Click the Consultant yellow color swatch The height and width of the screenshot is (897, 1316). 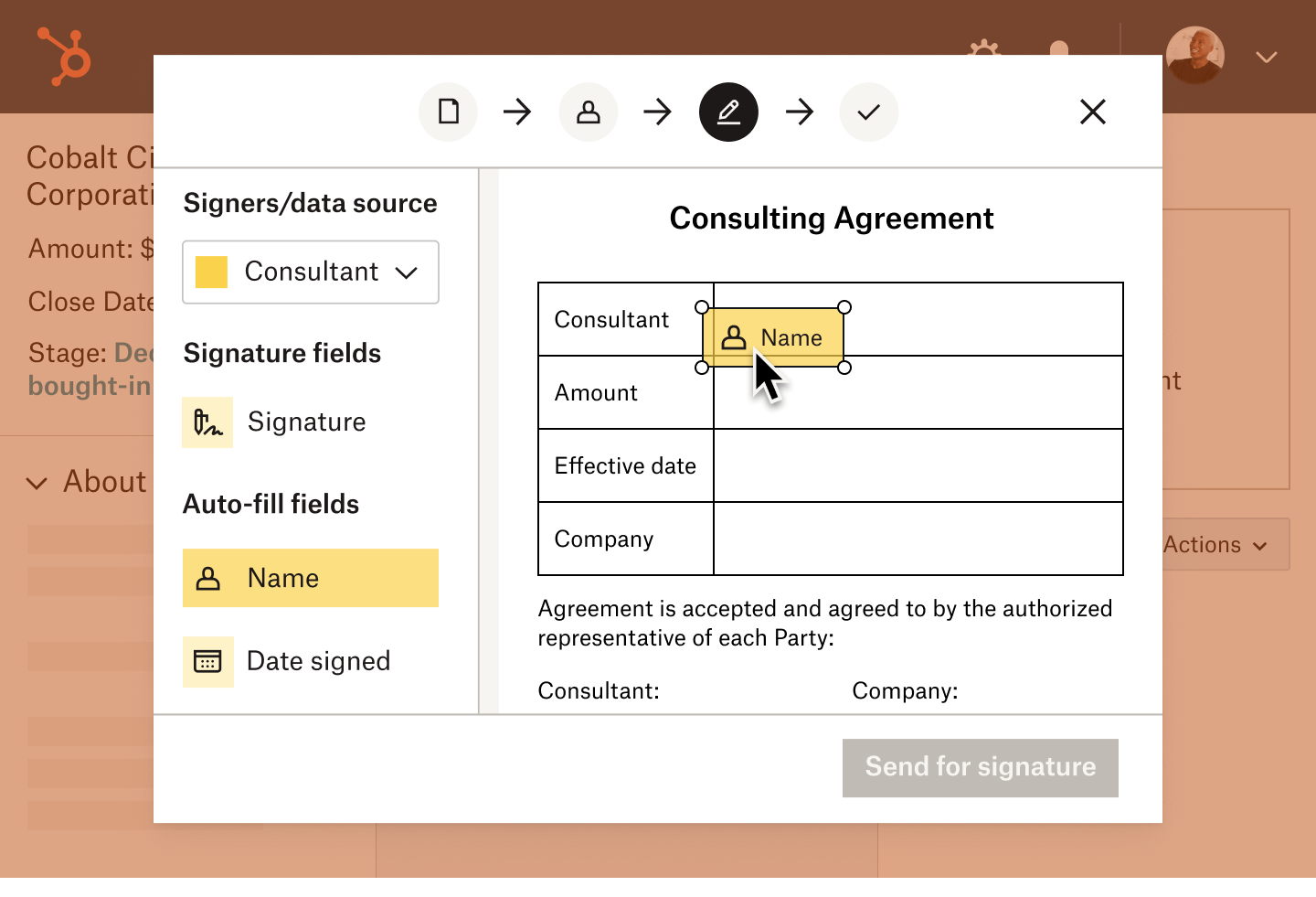pos(210,272)
